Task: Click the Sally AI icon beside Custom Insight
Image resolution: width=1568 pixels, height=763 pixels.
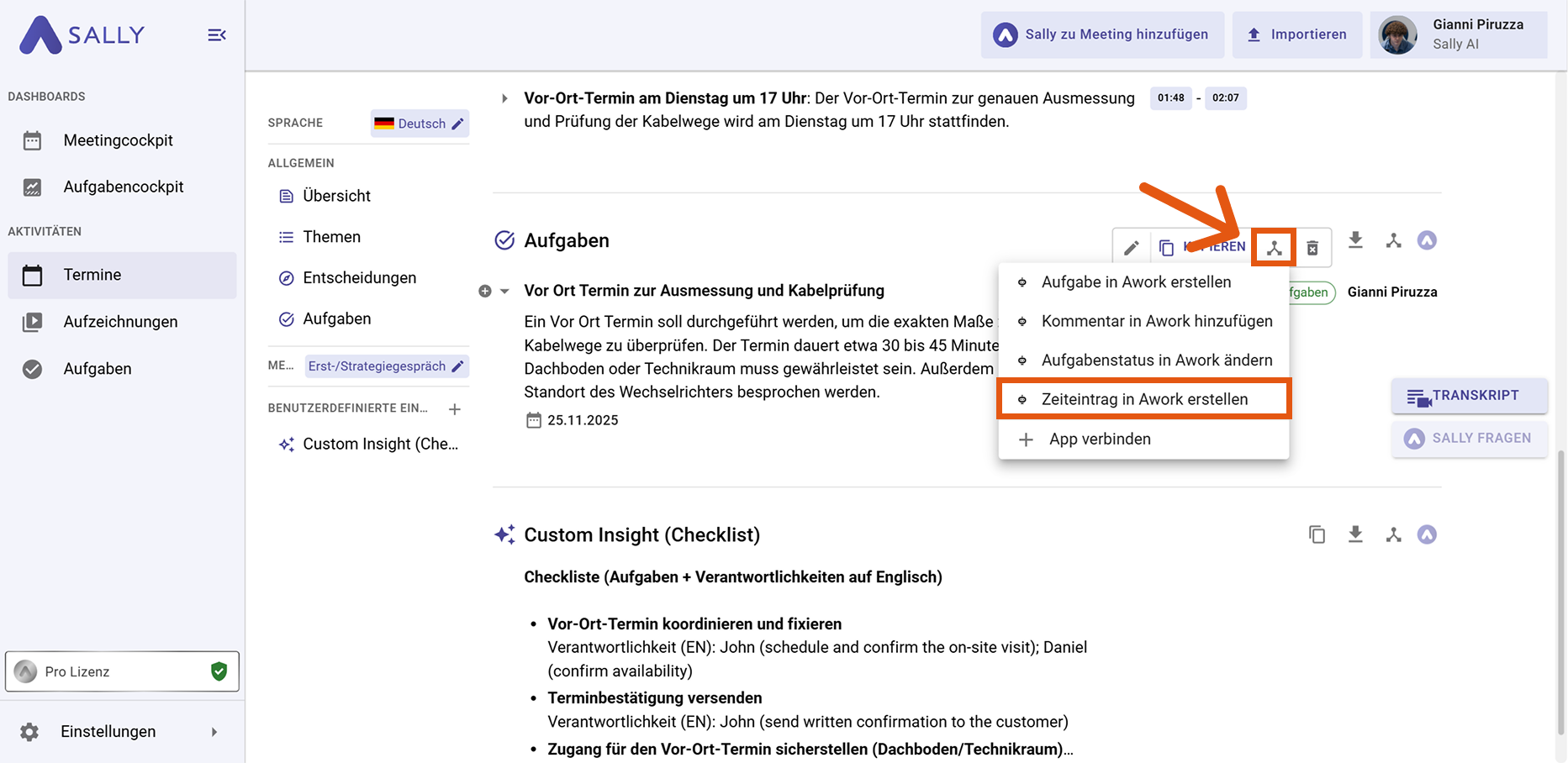Action: pos(1427,534)
